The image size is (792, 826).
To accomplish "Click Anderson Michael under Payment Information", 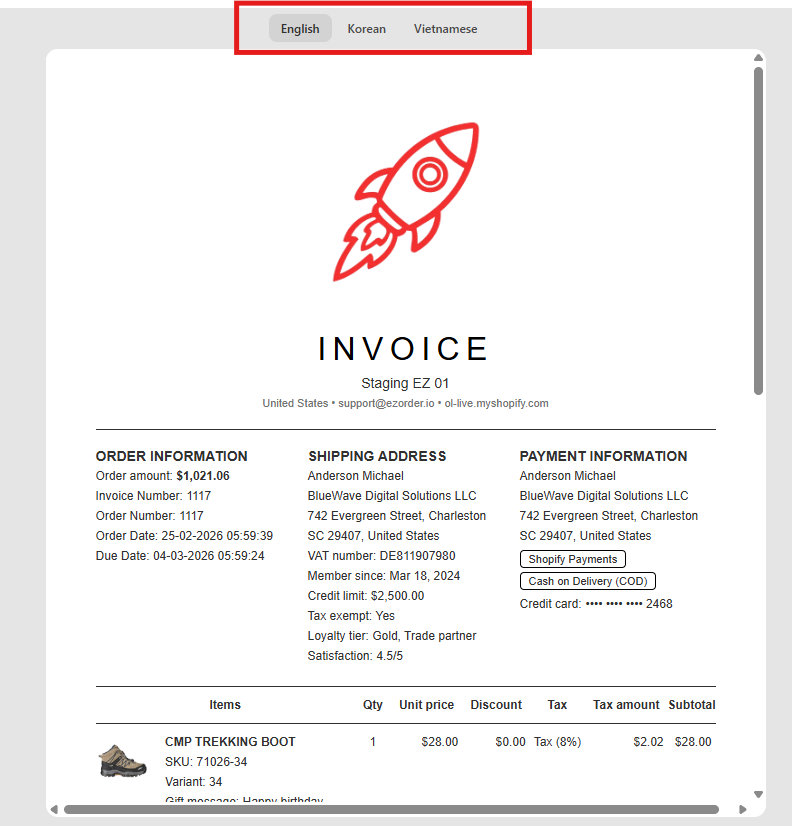I will (x=568, y=476).
